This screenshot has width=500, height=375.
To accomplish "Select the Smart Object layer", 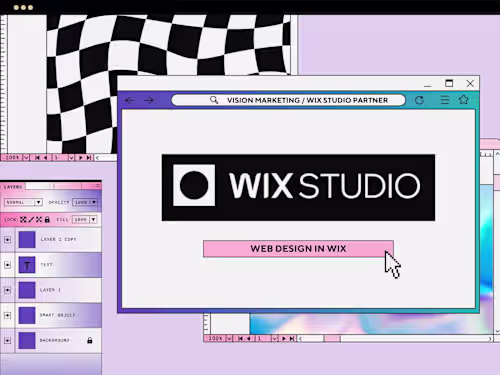I will point(51,315).
